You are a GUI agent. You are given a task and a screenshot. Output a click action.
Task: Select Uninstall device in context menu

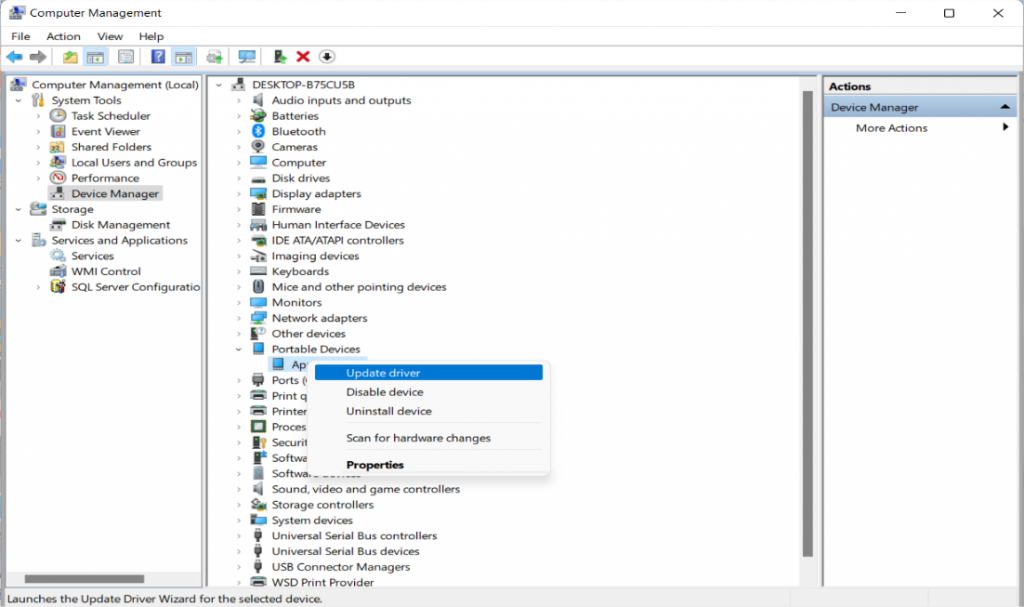(x=389, y=411)
